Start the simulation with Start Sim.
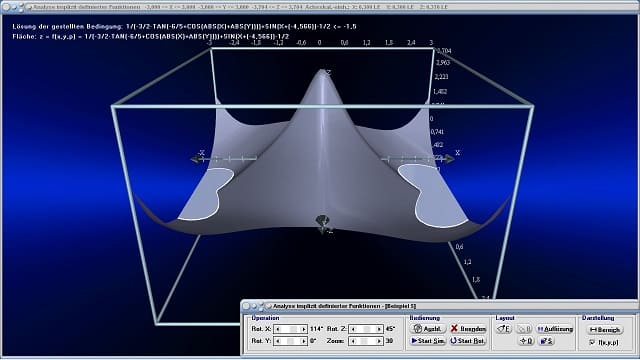Image resolution: width=640 pixels, height=360 pixels. click(x=427, y=340)
